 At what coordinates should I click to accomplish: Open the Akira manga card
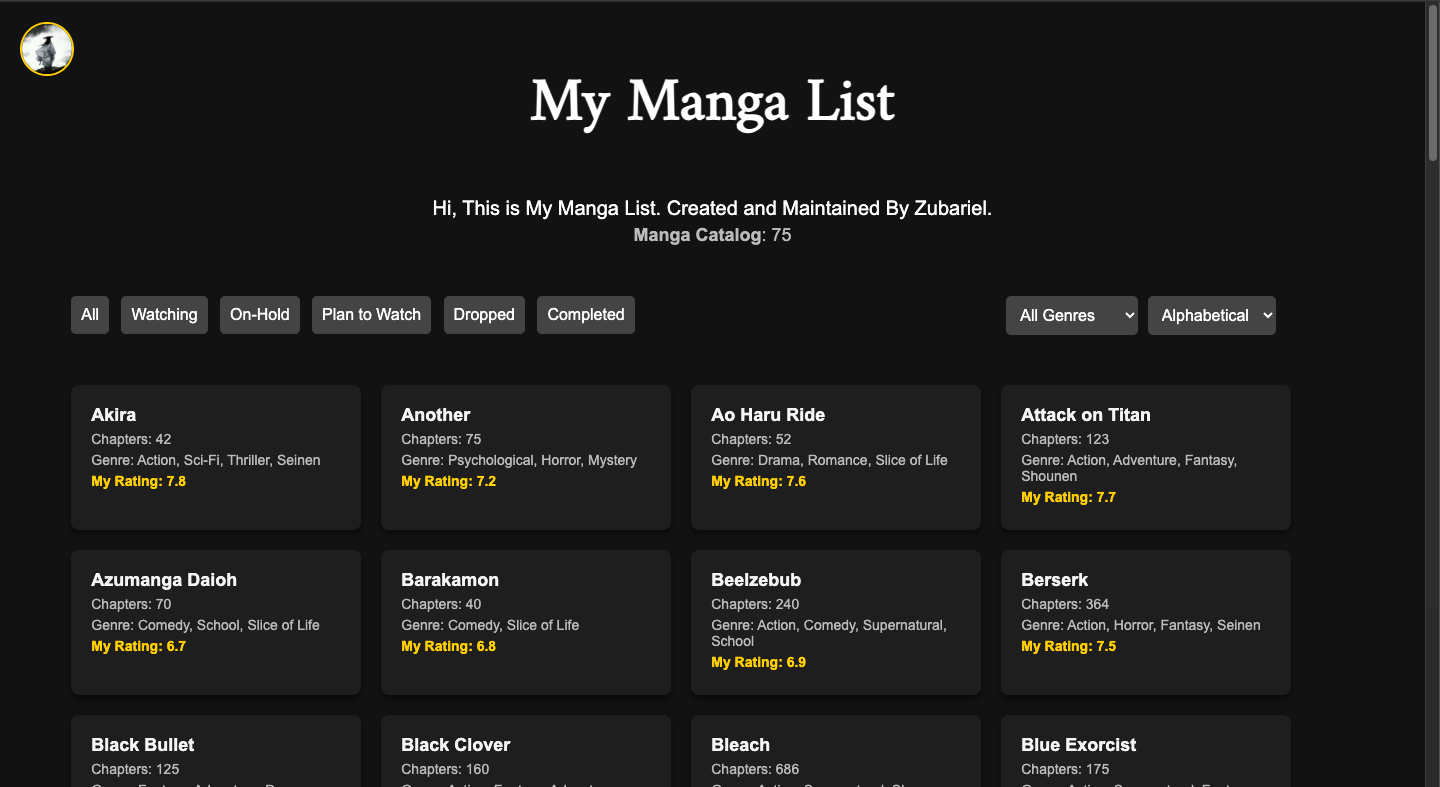(x=215, y=457)
